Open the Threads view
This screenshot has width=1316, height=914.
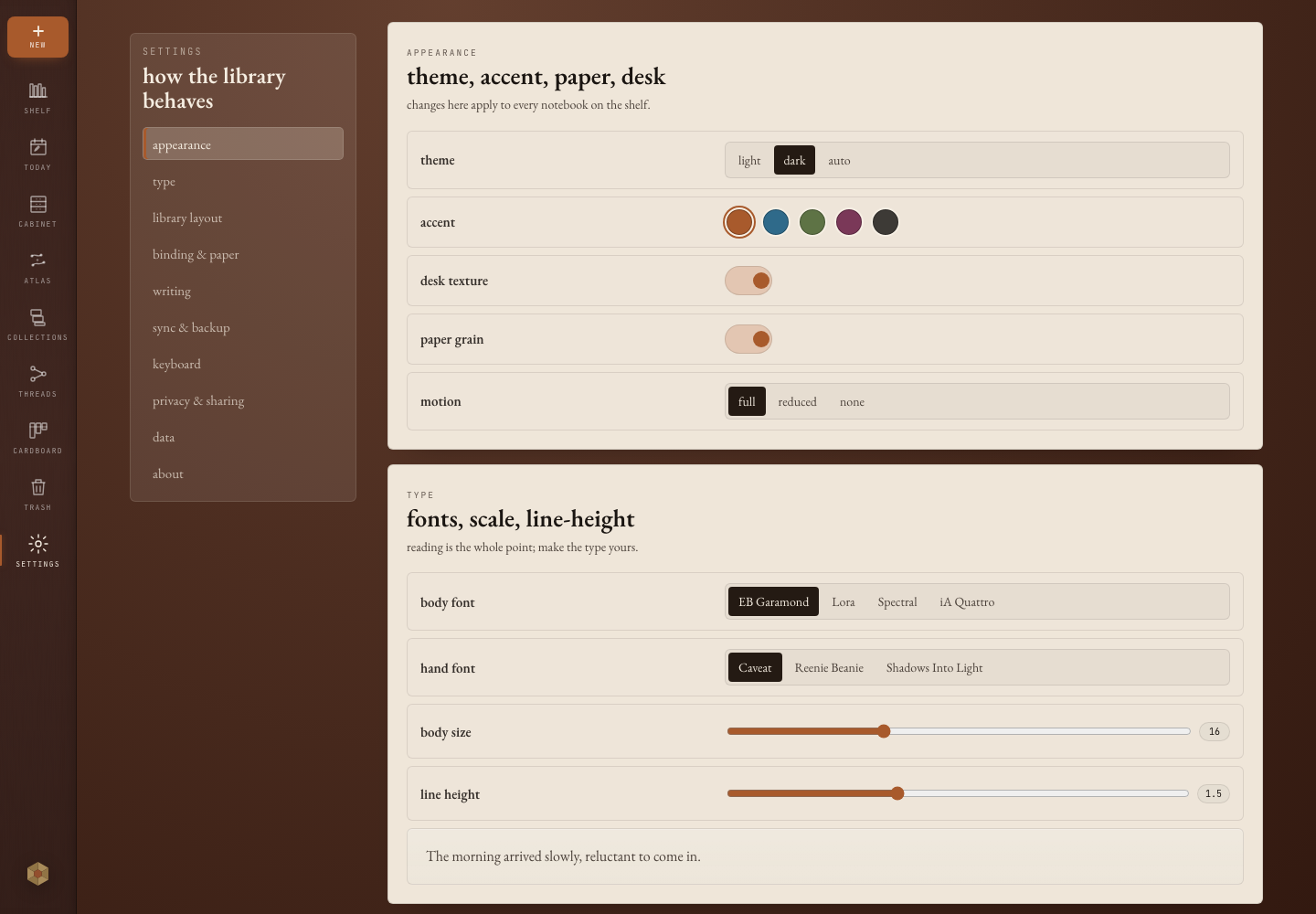click(37, 380)
